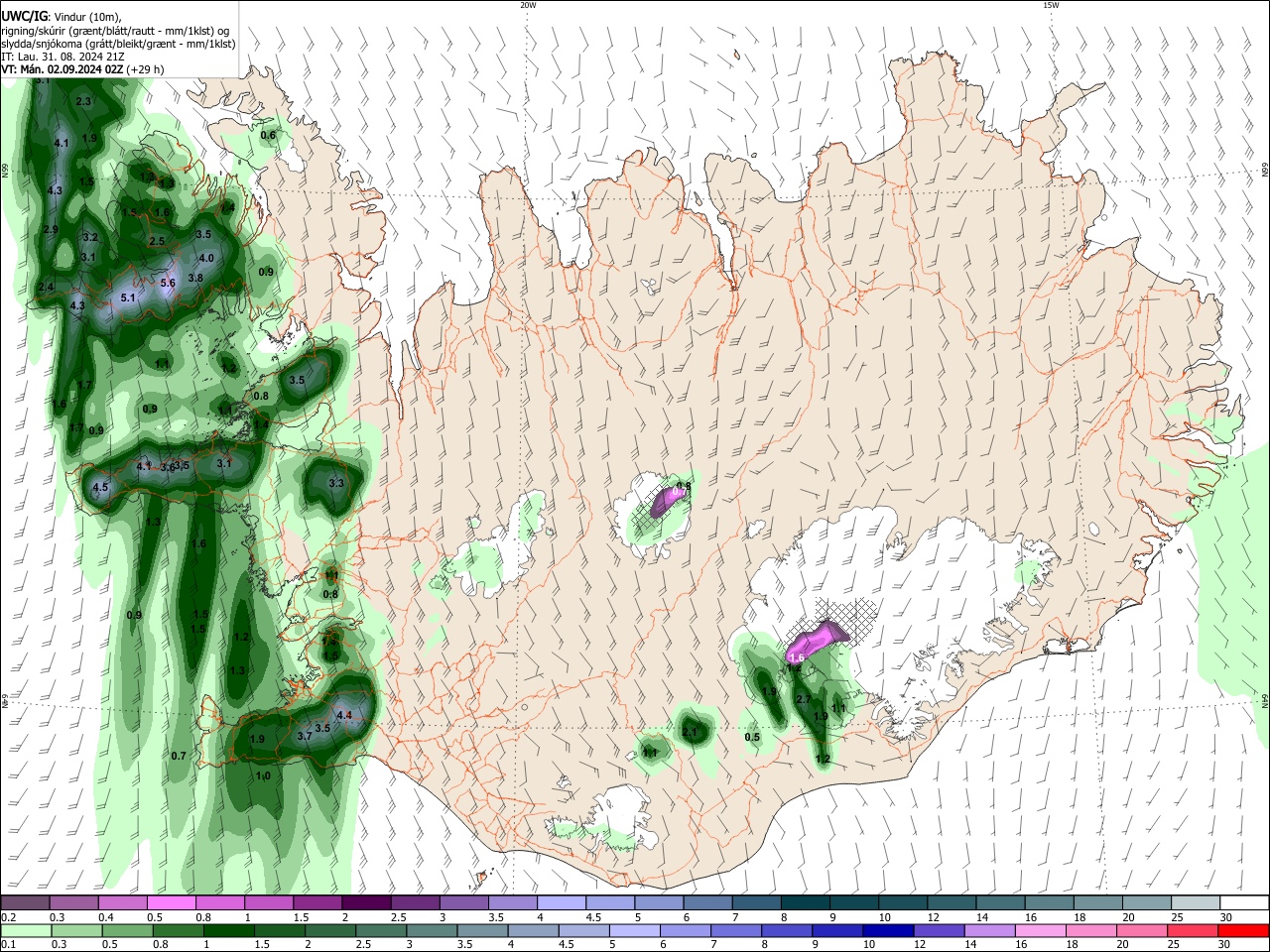Select the '15W' longitude label

[x=1052, y=5]
